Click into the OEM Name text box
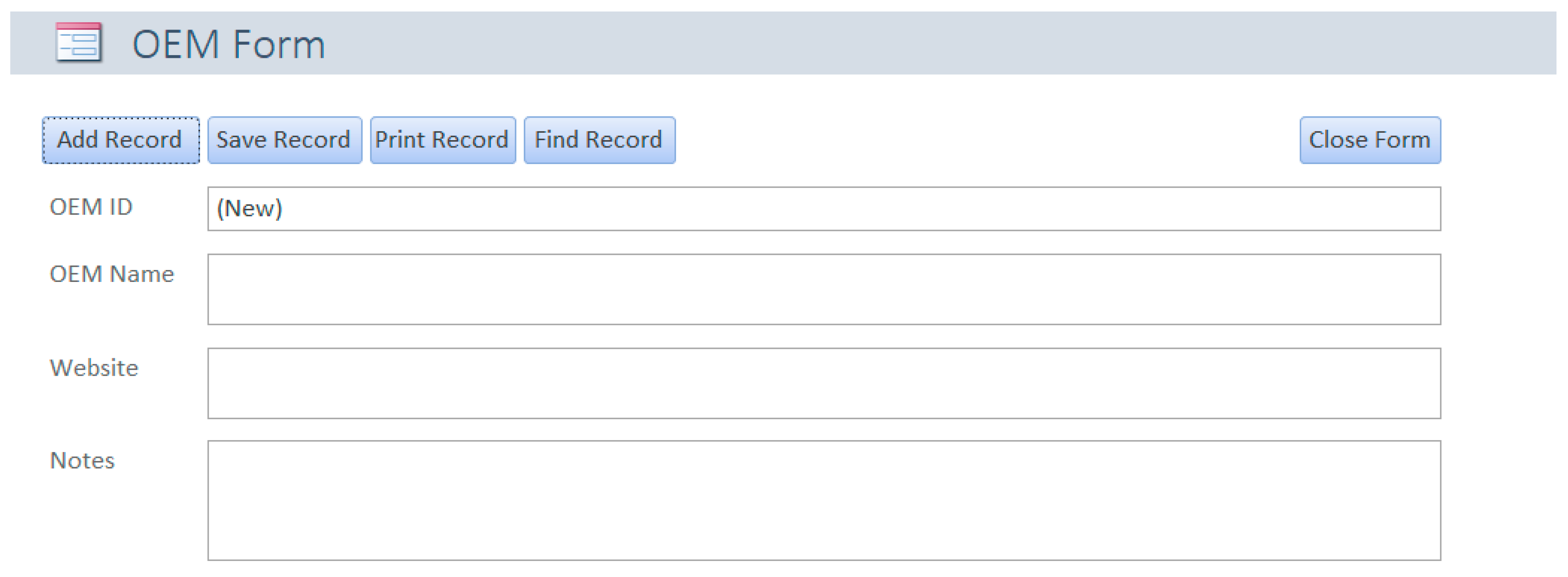The height and width of the screenshot is (577, 1568). coord(824,289)
